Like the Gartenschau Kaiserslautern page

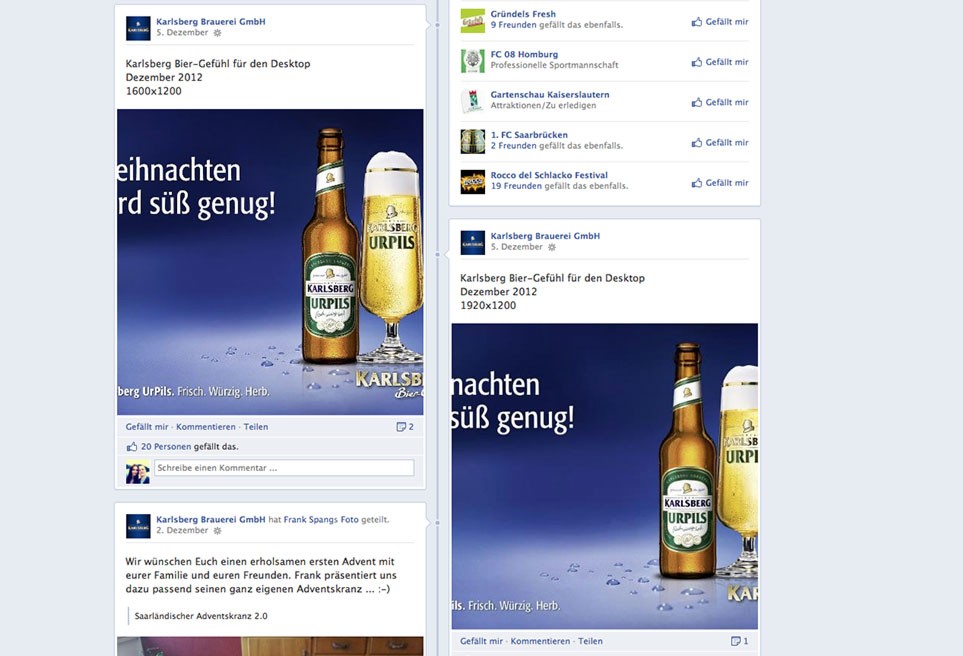(x=720, y=103)
